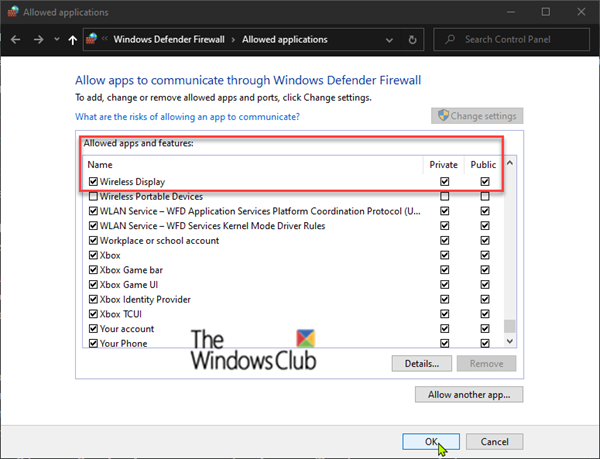Click the Cancel button
The width and height of the screenshot is (600, 459).
click(494, 442)
